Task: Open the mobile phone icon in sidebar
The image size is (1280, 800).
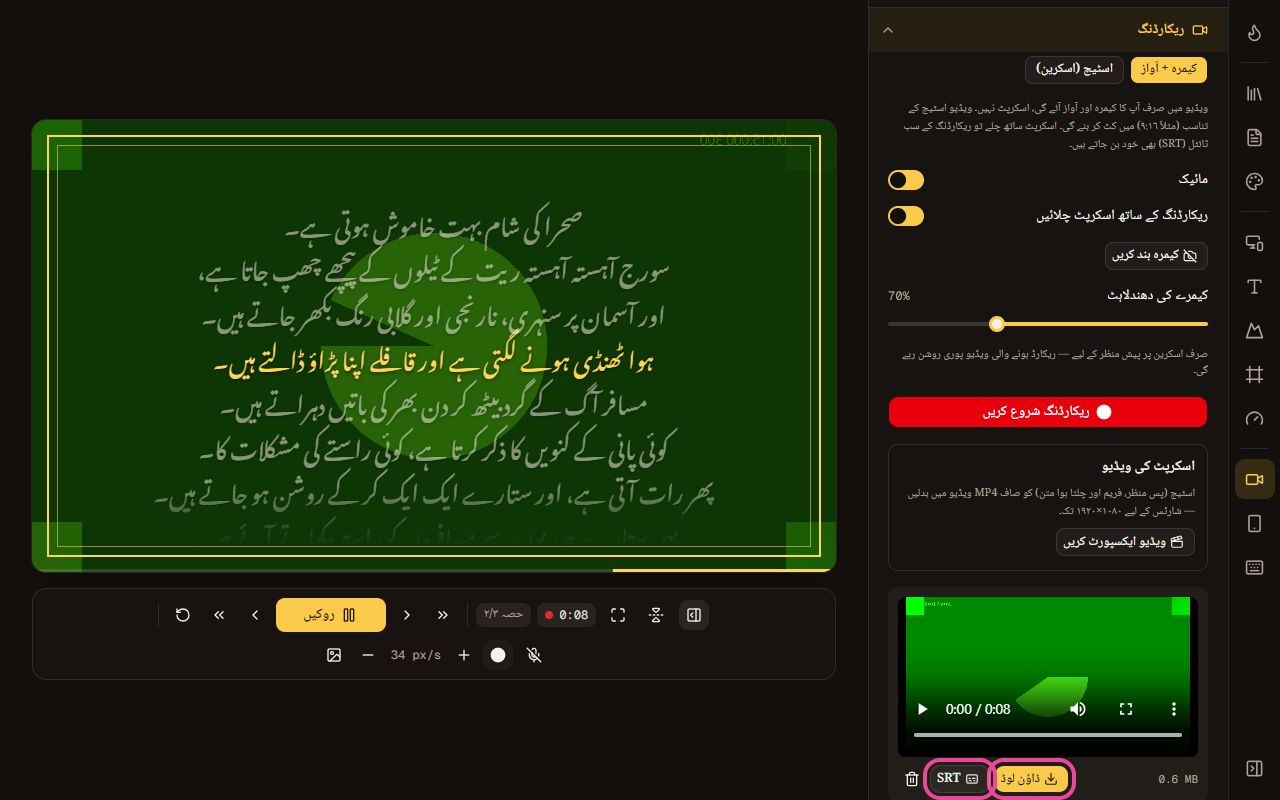Action: coord(1254,524)
